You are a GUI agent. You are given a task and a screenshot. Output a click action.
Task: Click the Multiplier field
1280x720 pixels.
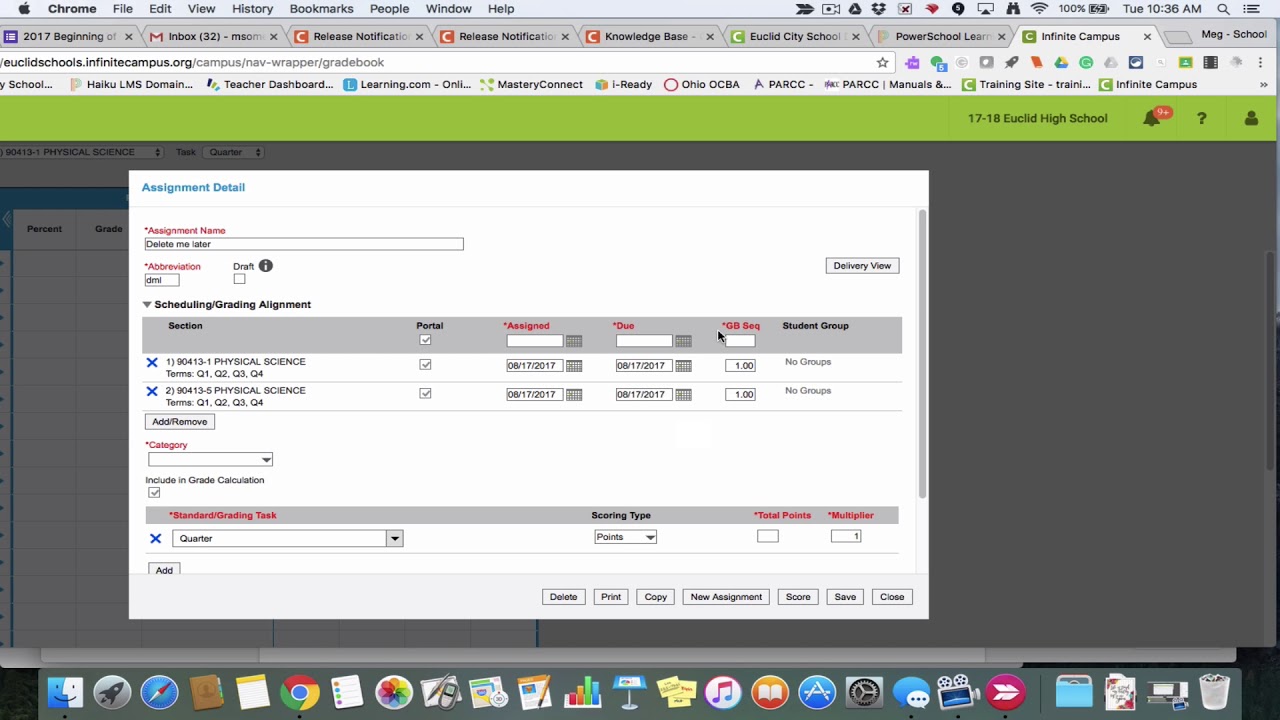pyautogui.click(x=846, y=537)
